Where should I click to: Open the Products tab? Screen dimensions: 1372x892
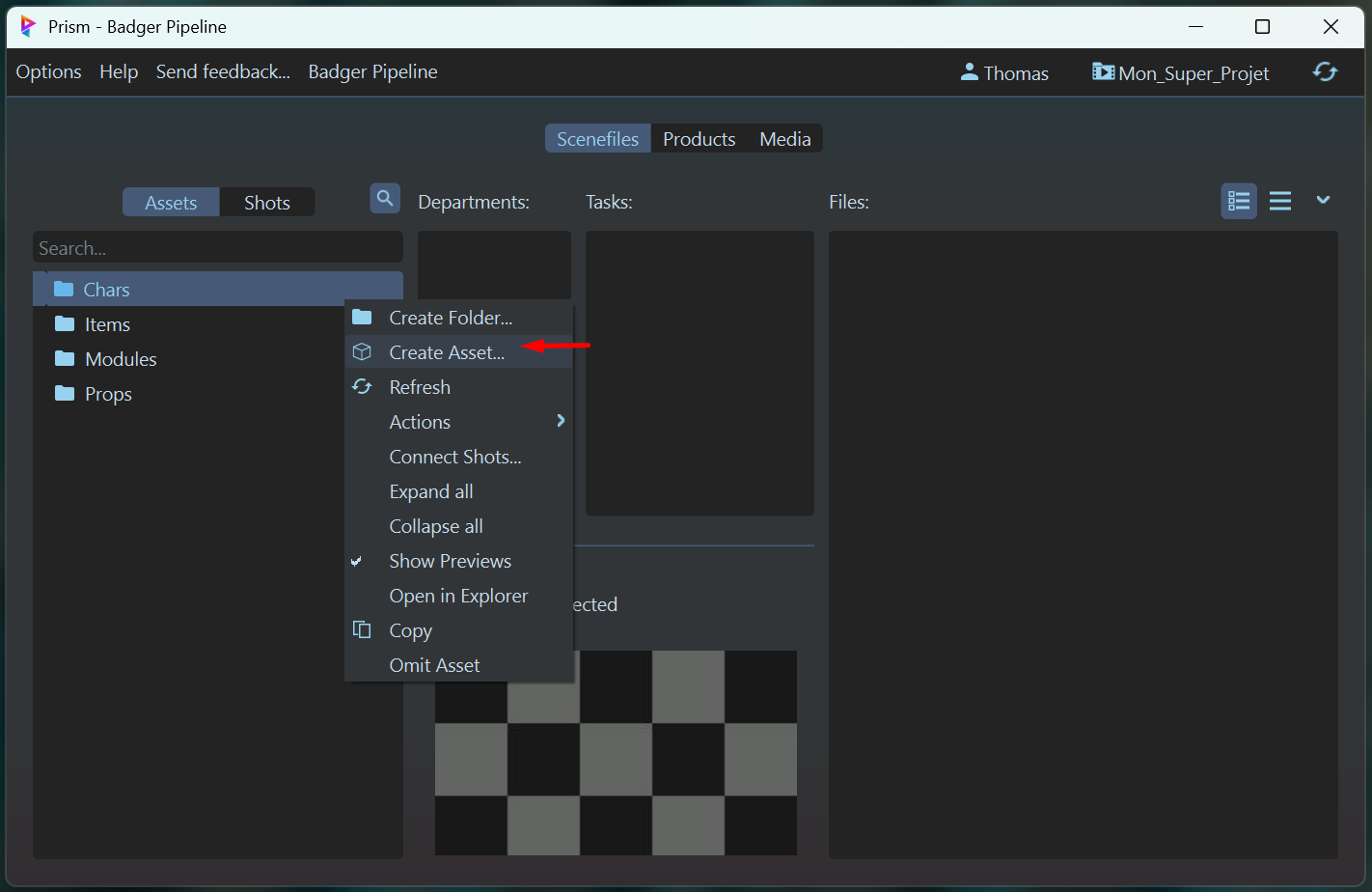699,139
